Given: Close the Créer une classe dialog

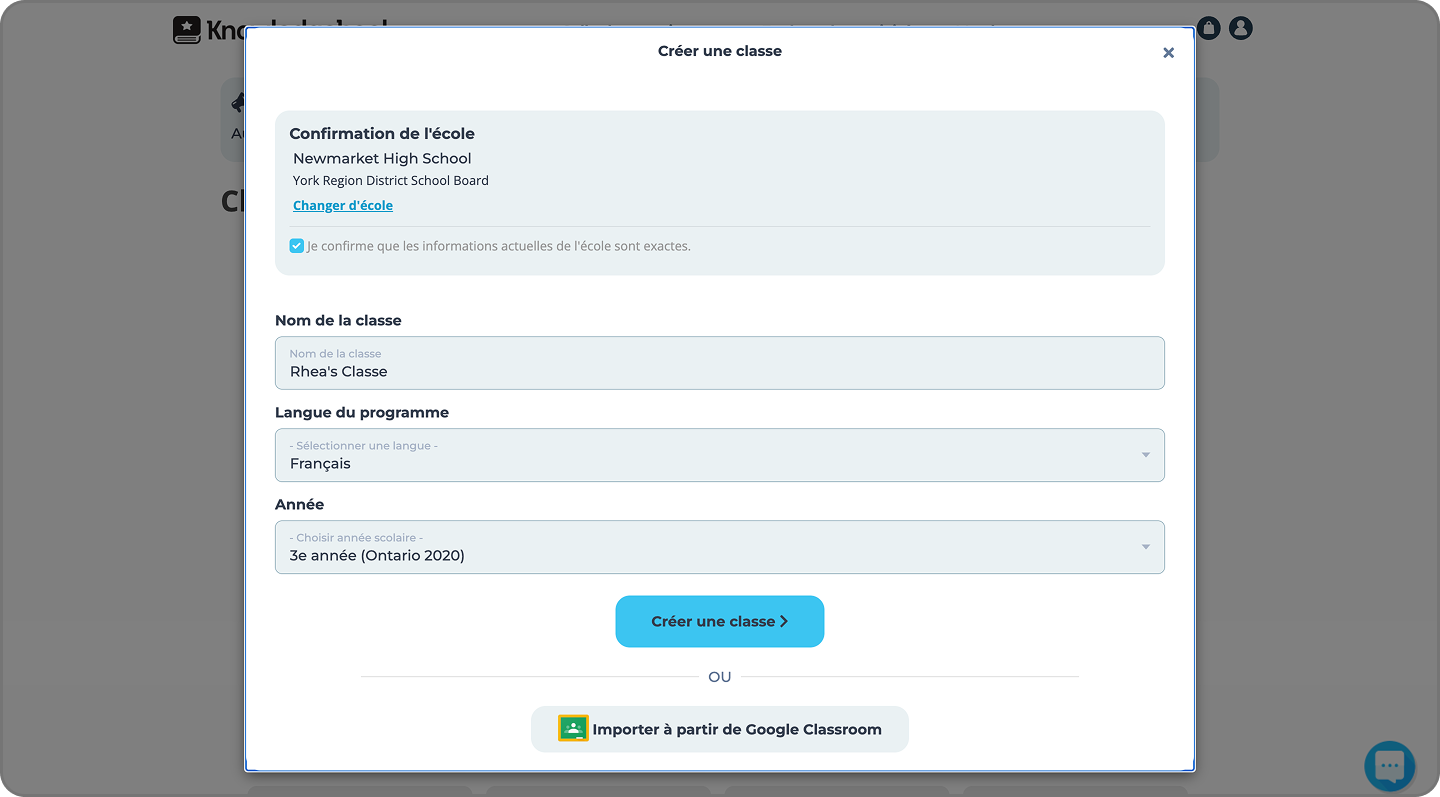Looking at the screenshot, I should tap(1168, 53).
